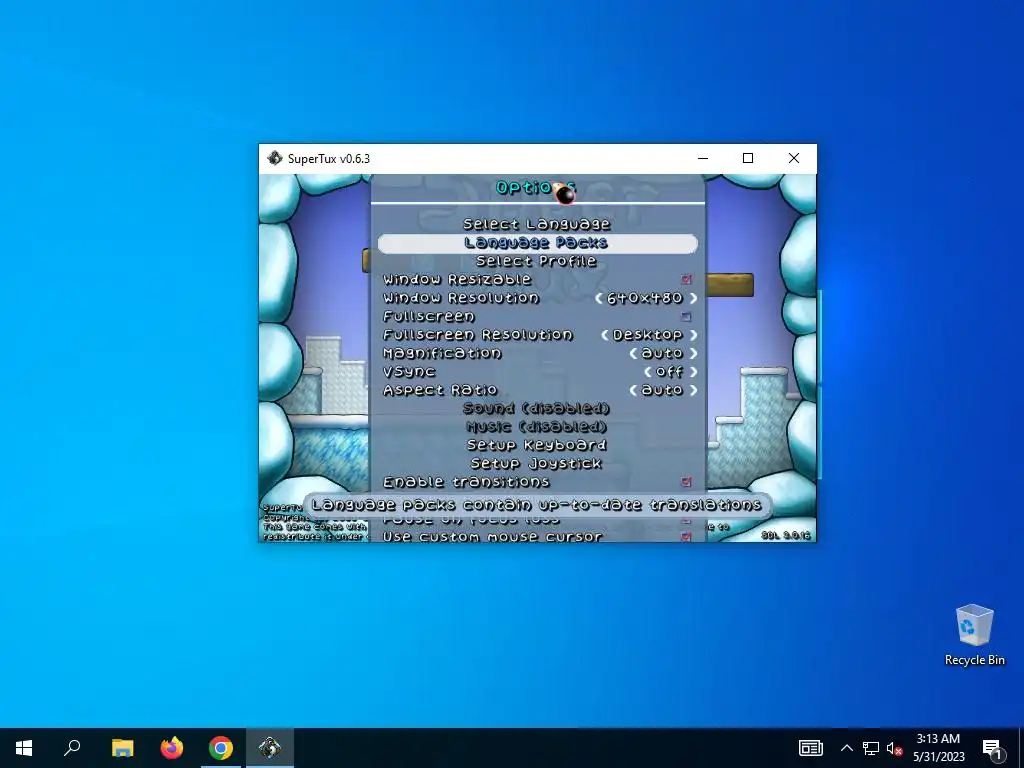Launch Google Chrome from taskbar

click(x=221, y=748)
